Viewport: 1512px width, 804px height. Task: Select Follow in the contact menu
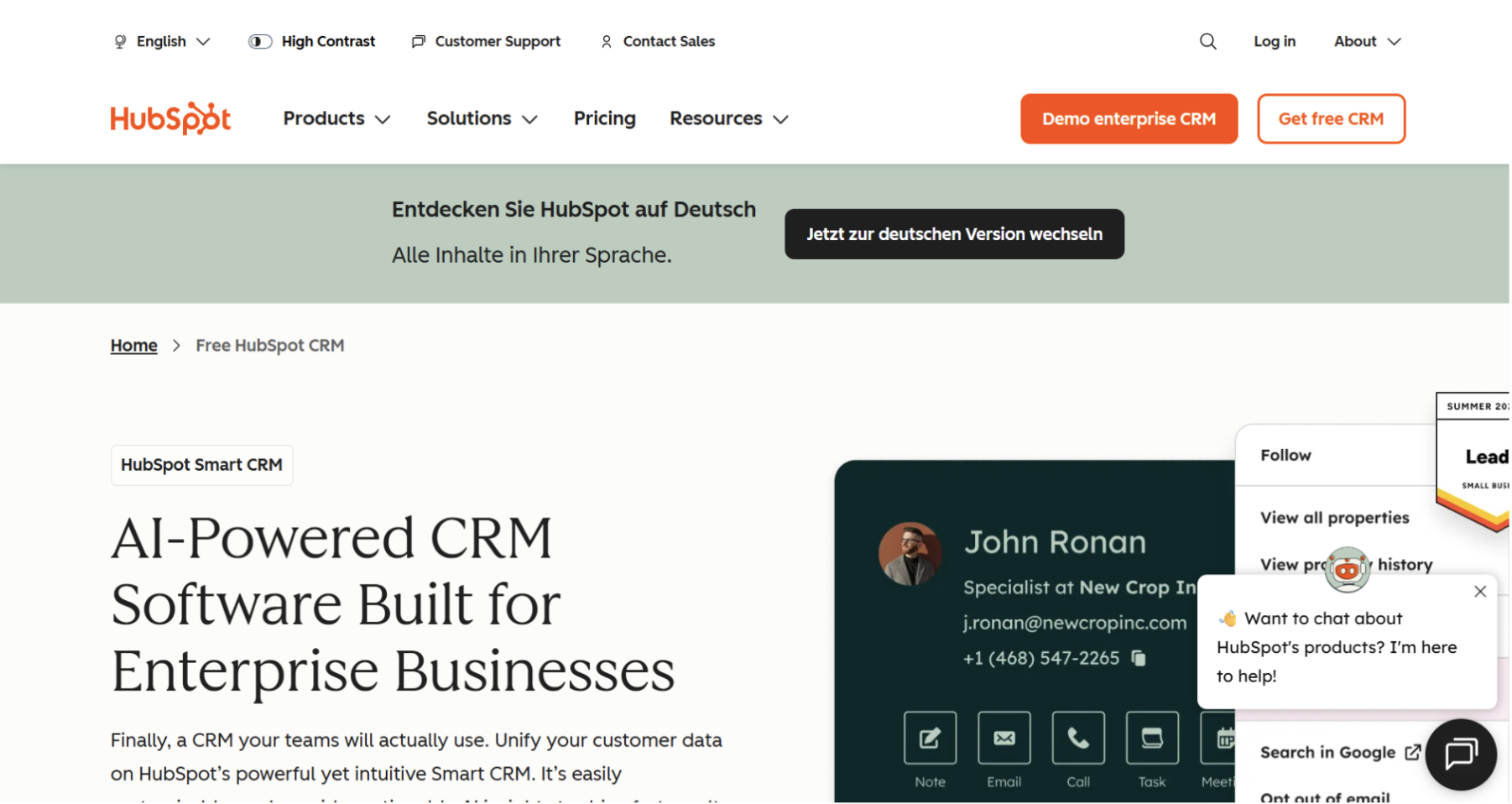point(1285,455)
